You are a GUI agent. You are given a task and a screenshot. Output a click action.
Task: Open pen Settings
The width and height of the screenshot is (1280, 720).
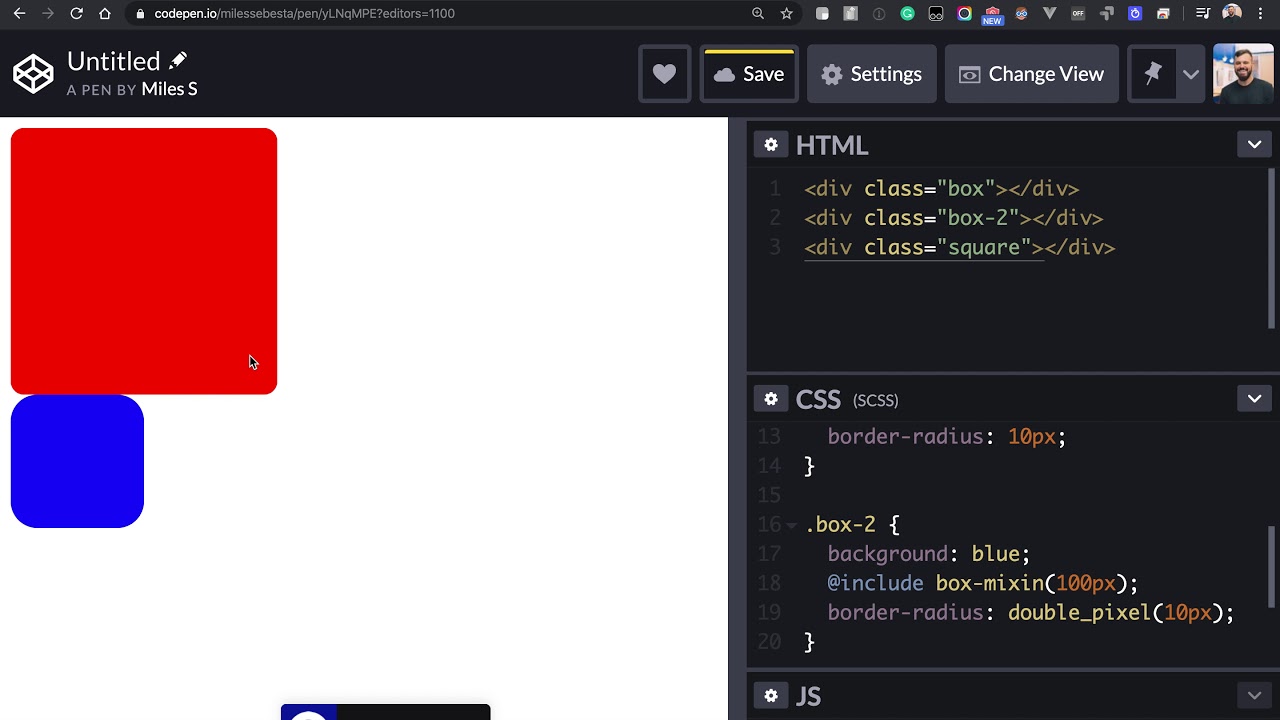click(872, 74)
